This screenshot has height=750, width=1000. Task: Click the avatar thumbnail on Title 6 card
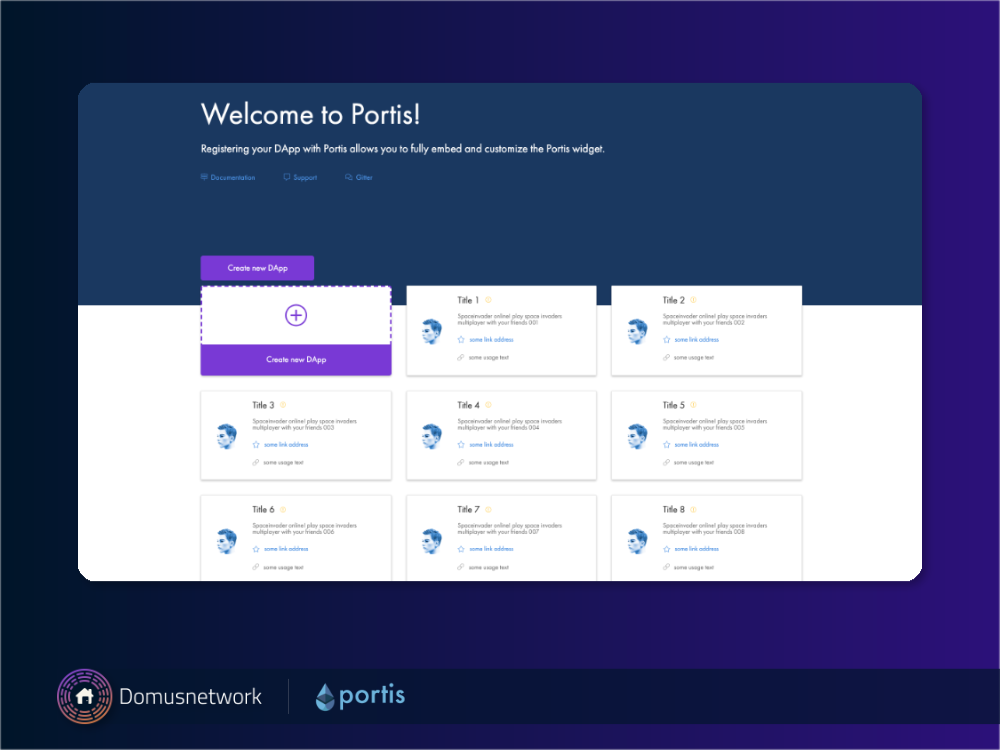(x=226, y=541)
